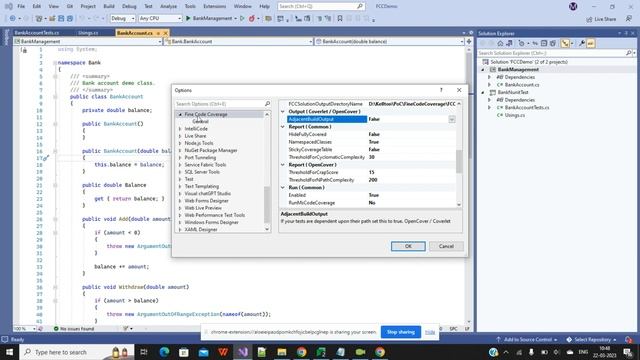This screenshot has height=360, width=640.
Task: Click the Windows taskbar search box
Action: tap(78, 352)
